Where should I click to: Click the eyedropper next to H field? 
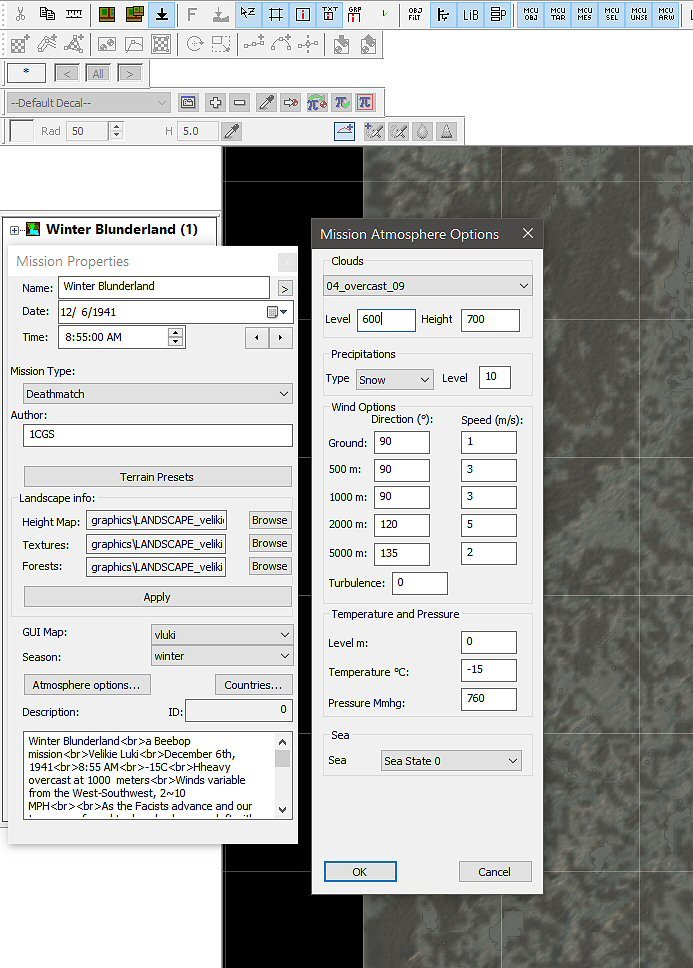tap(231, 131)
